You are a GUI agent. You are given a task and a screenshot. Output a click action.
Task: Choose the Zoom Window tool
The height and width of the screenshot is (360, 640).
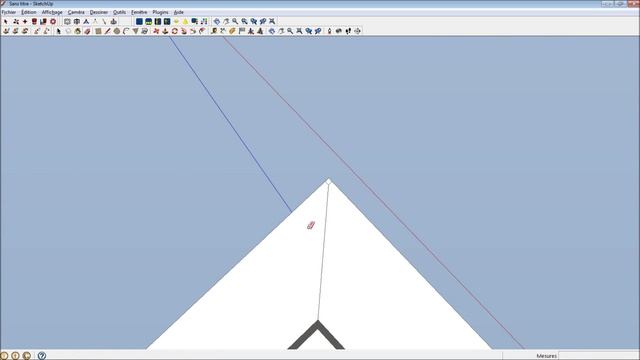pos(244,22)
